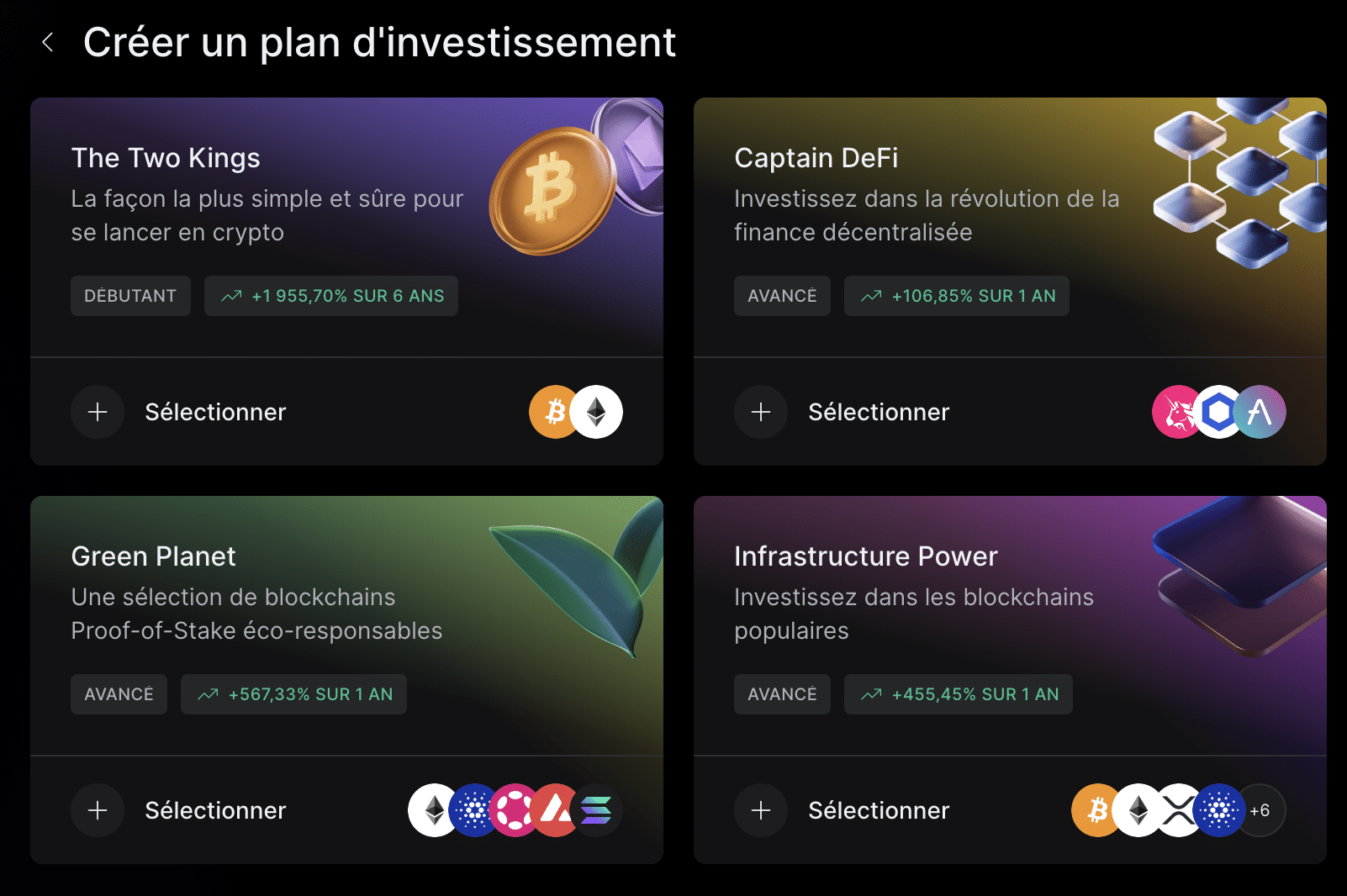Viewport: 1347px width, 896px height.
Task: Go back using the left chevron arrow
Action: (x=48, y=42)
